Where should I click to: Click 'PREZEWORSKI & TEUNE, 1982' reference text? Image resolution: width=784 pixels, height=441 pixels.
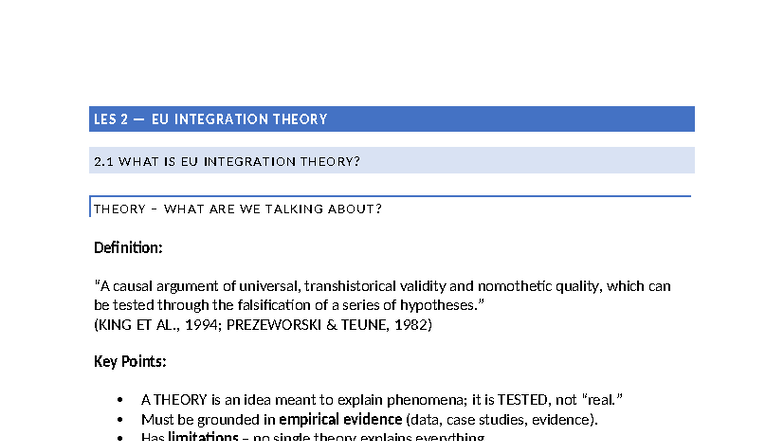coord(327,325)
